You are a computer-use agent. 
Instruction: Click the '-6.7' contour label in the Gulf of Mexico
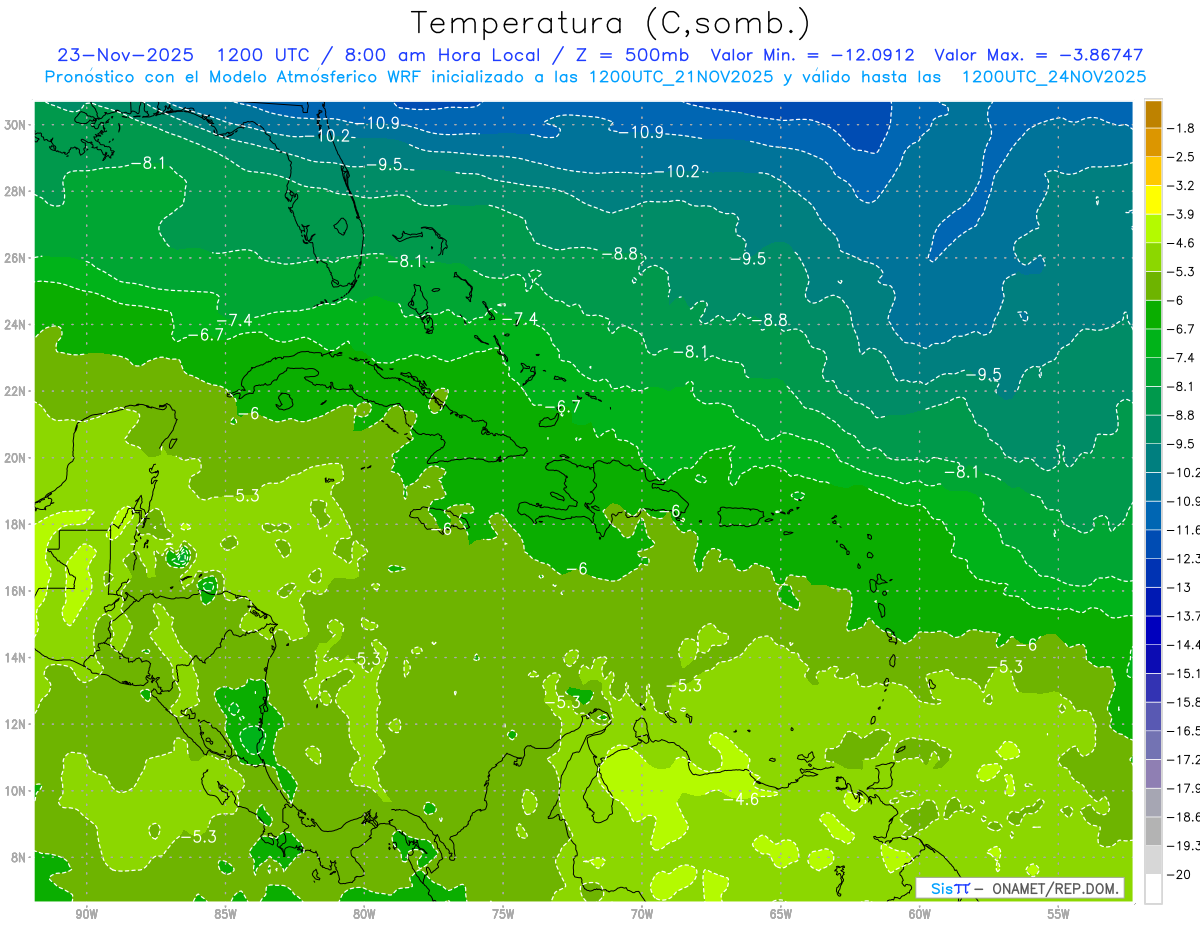(207, 335)
